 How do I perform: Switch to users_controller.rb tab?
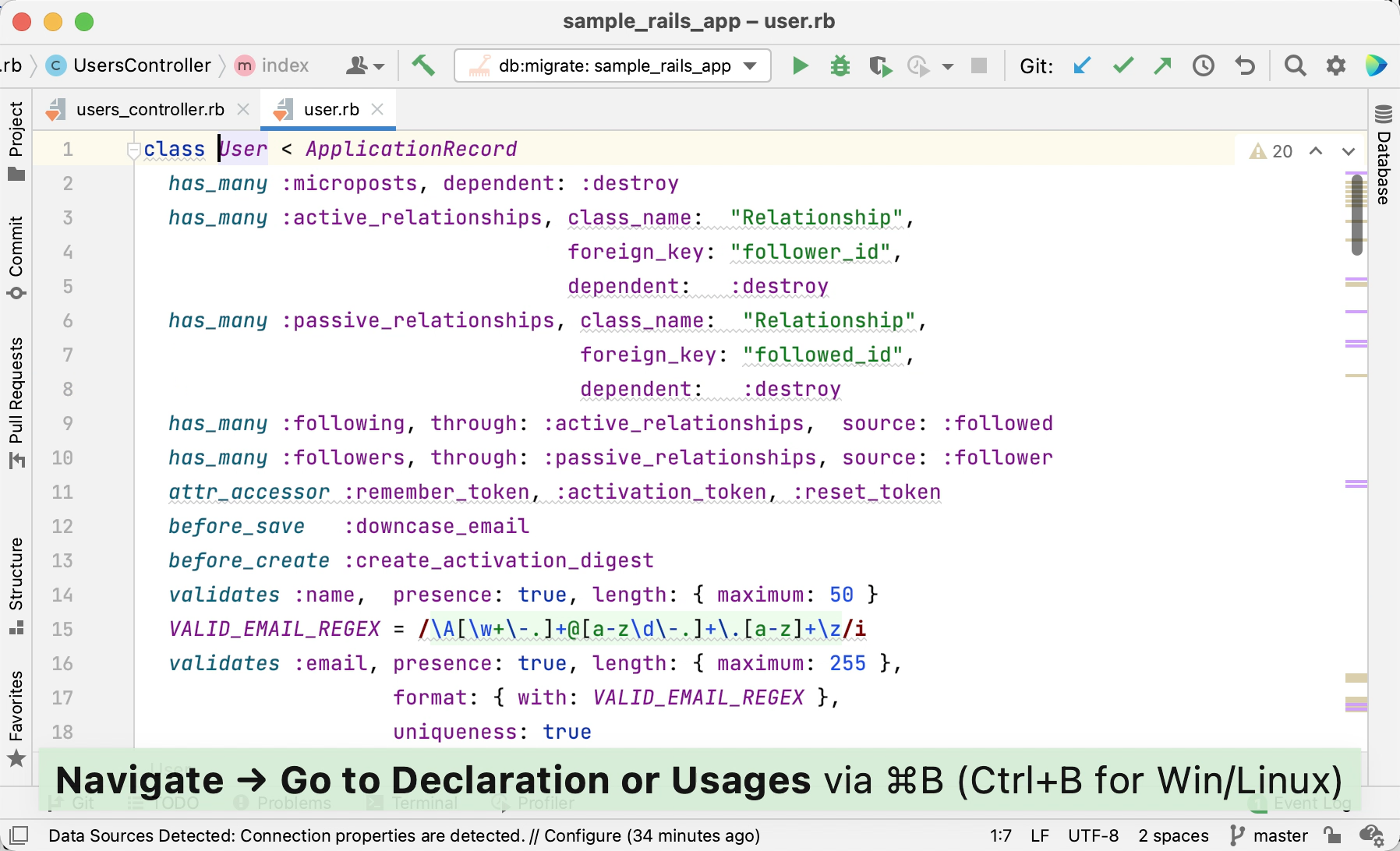point(150,110)
